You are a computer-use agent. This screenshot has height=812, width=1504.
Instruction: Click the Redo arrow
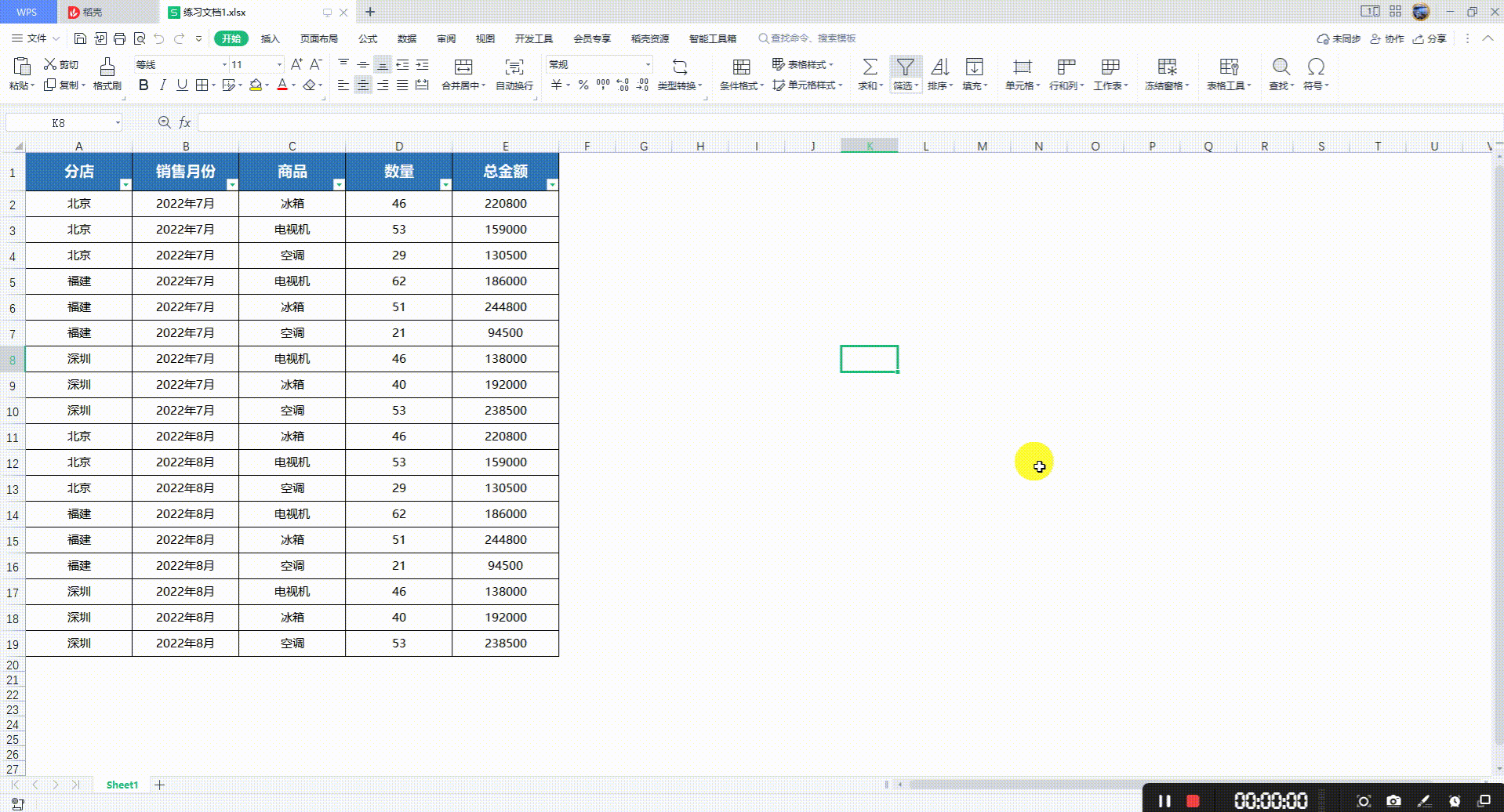(180, 38)
